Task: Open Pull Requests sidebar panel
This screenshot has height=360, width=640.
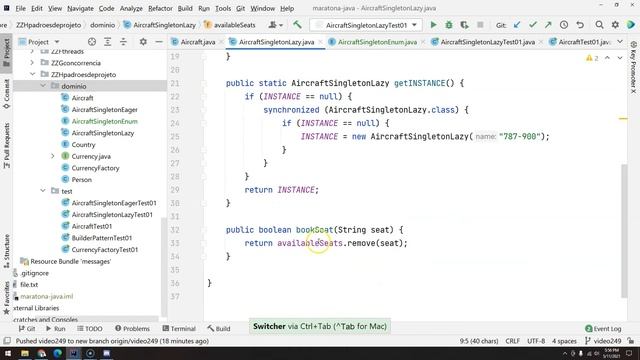Action: pos(6,146)
